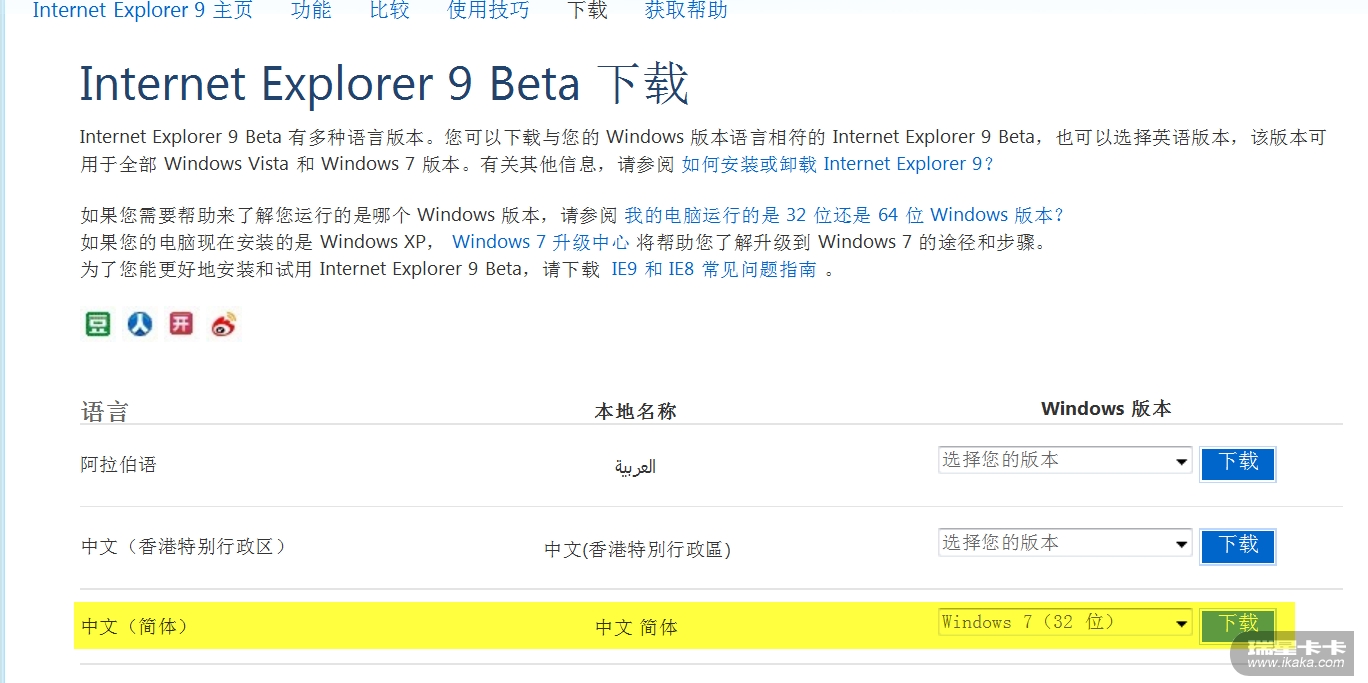Share page to Douban via green icon
The height and width of the screenshot is (683, 1368).
tap(98, 324)
